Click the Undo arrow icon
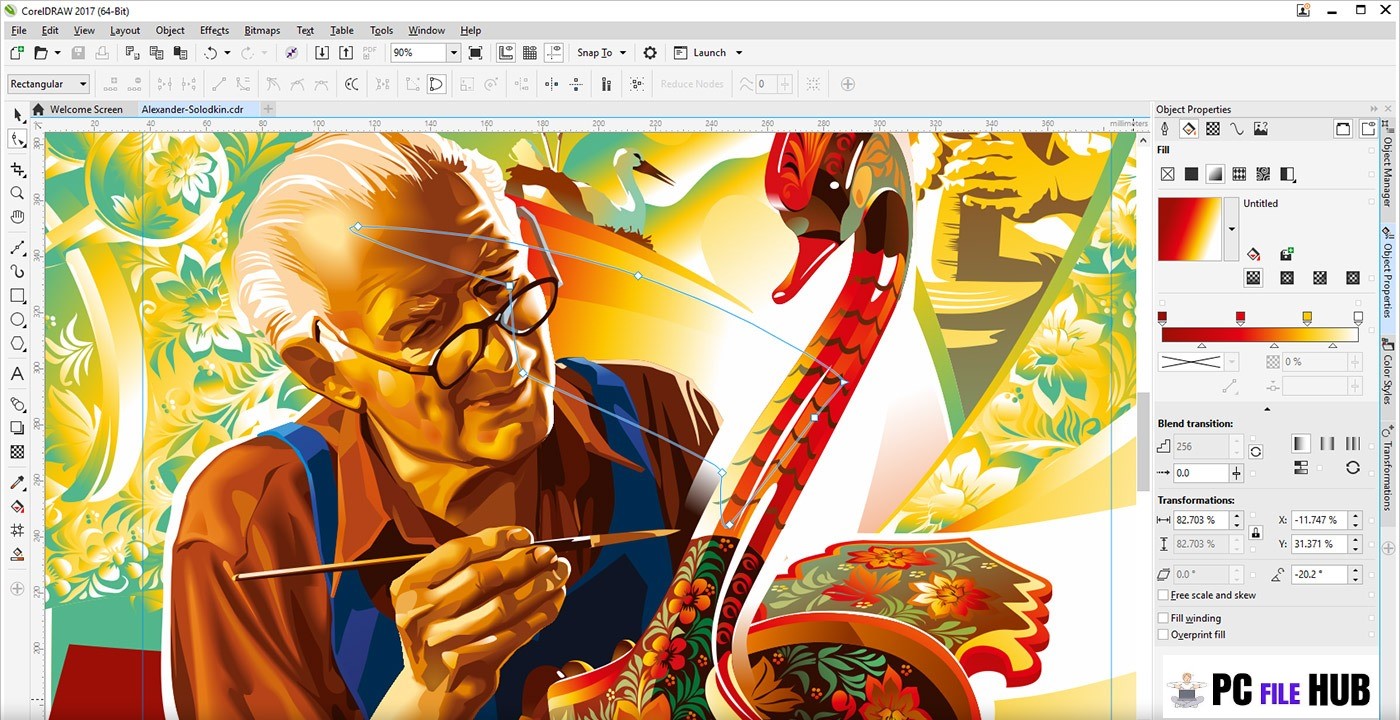This screenshot has height=720, width=1400. (210, 53)
